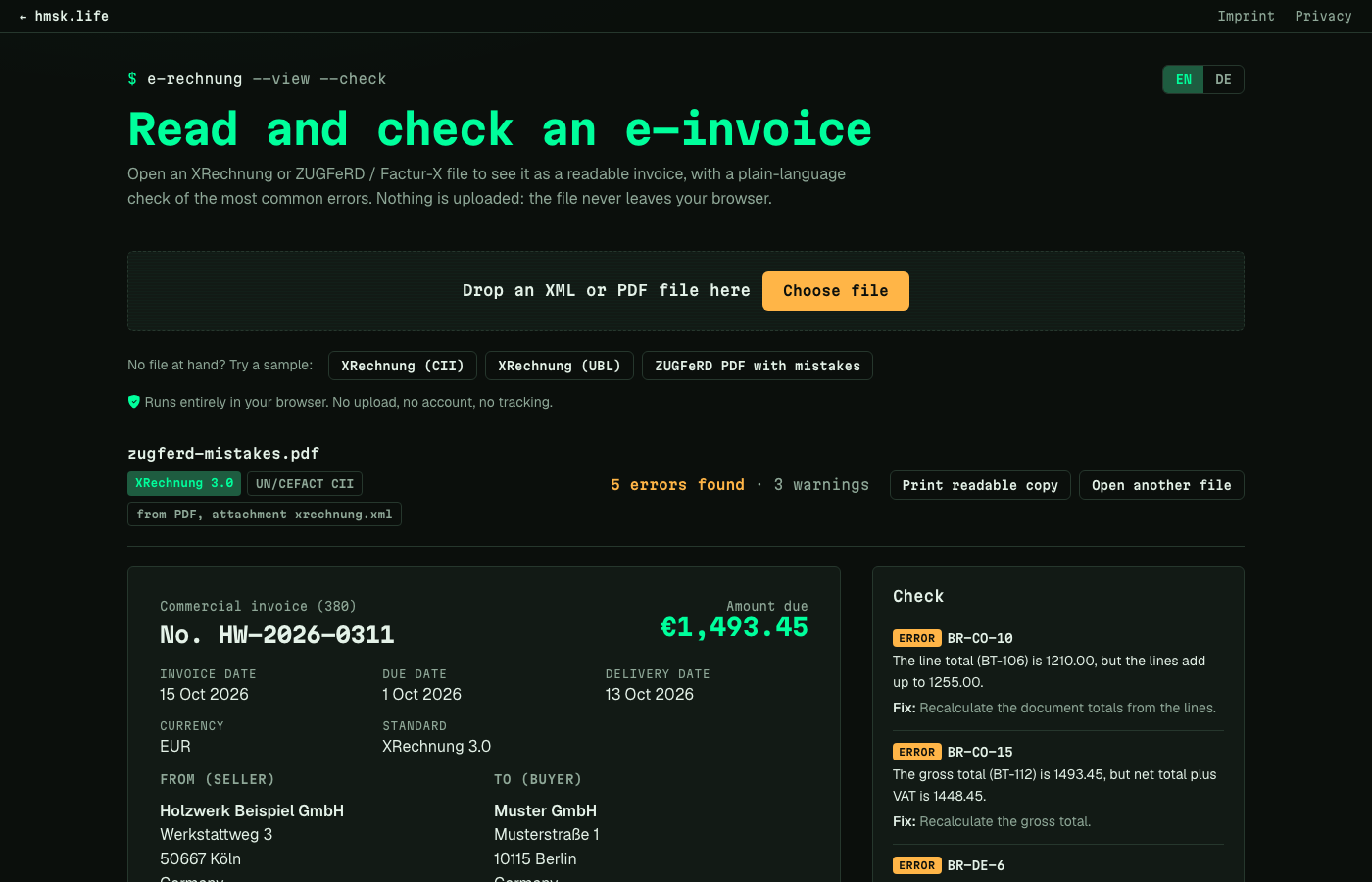Click the buyer name Muster GmbH
1372x882 pixels.
pyautogui.click(x=545, y=810)
